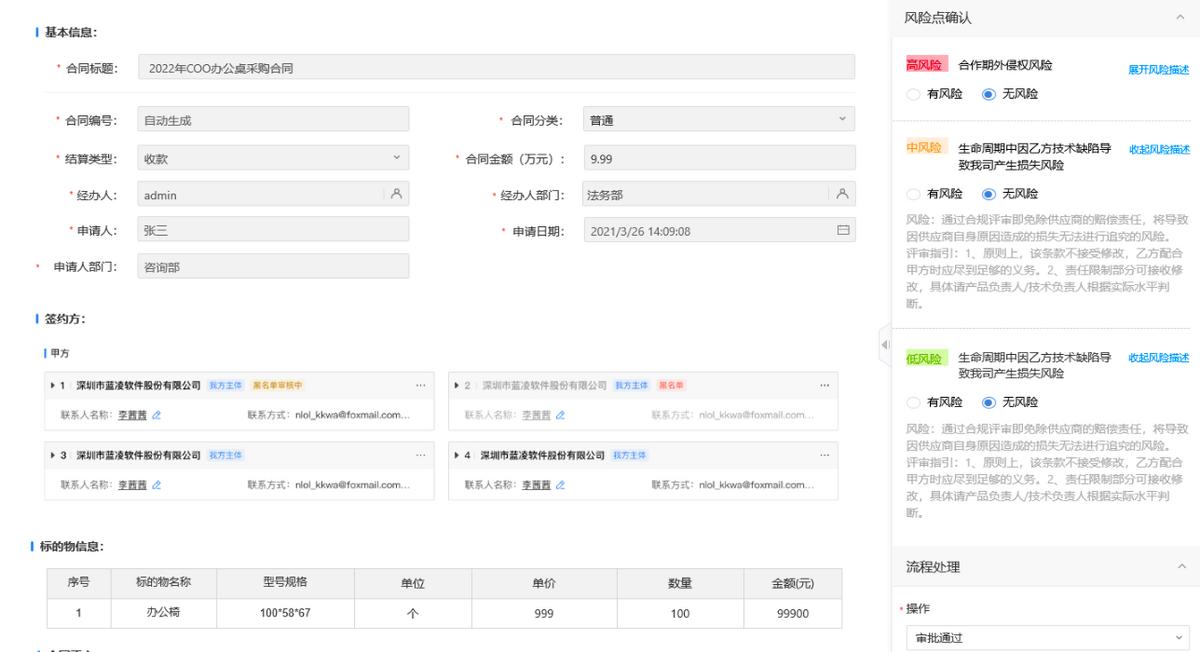
Task: Collapse the 风险点确认 panel
Action: [x=1181, y=18]
